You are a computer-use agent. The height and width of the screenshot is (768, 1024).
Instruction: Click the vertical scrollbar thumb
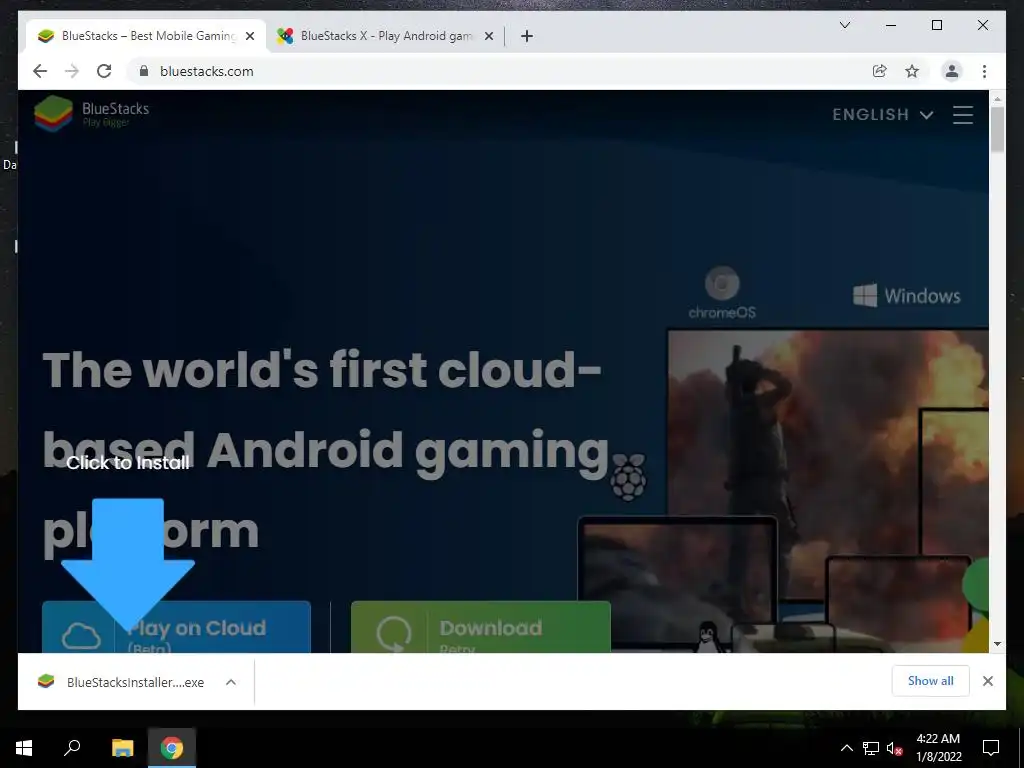point(997,129)
